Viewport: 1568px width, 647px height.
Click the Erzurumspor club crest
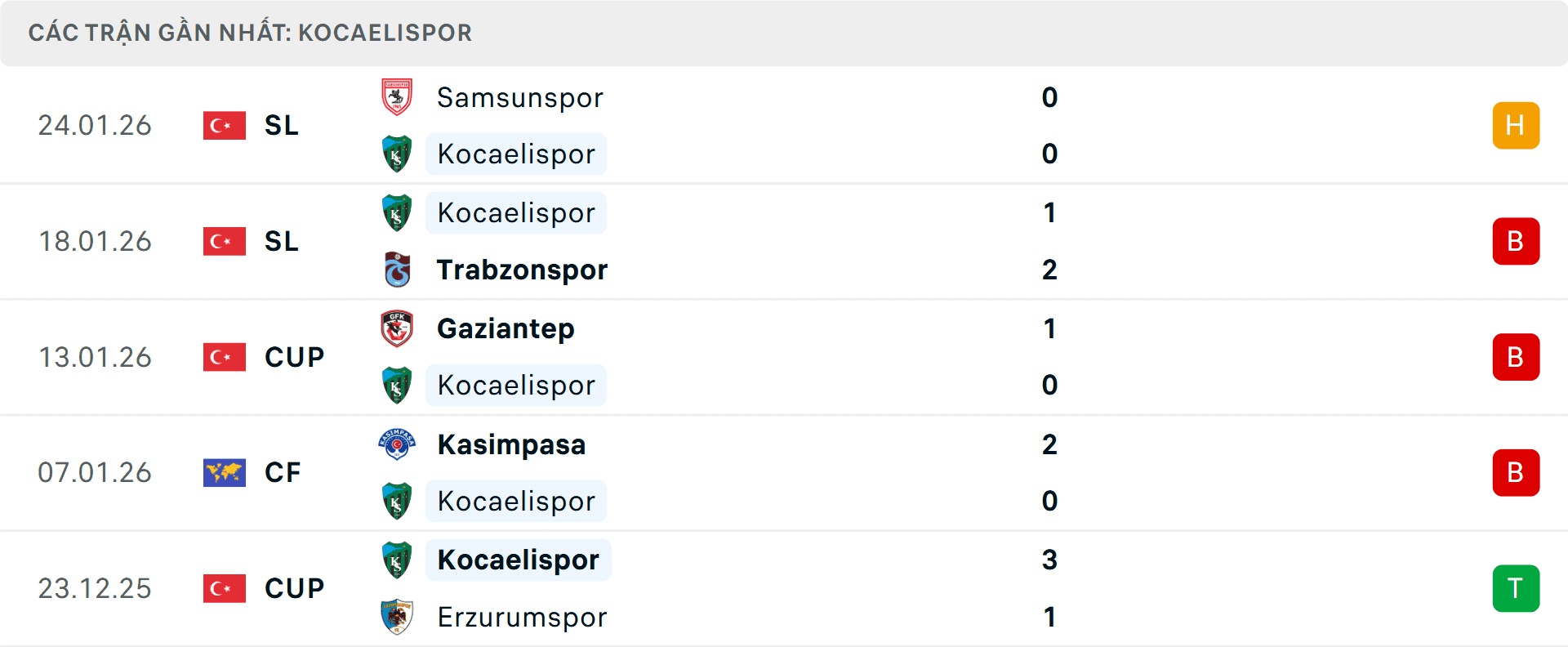point(397,617)
